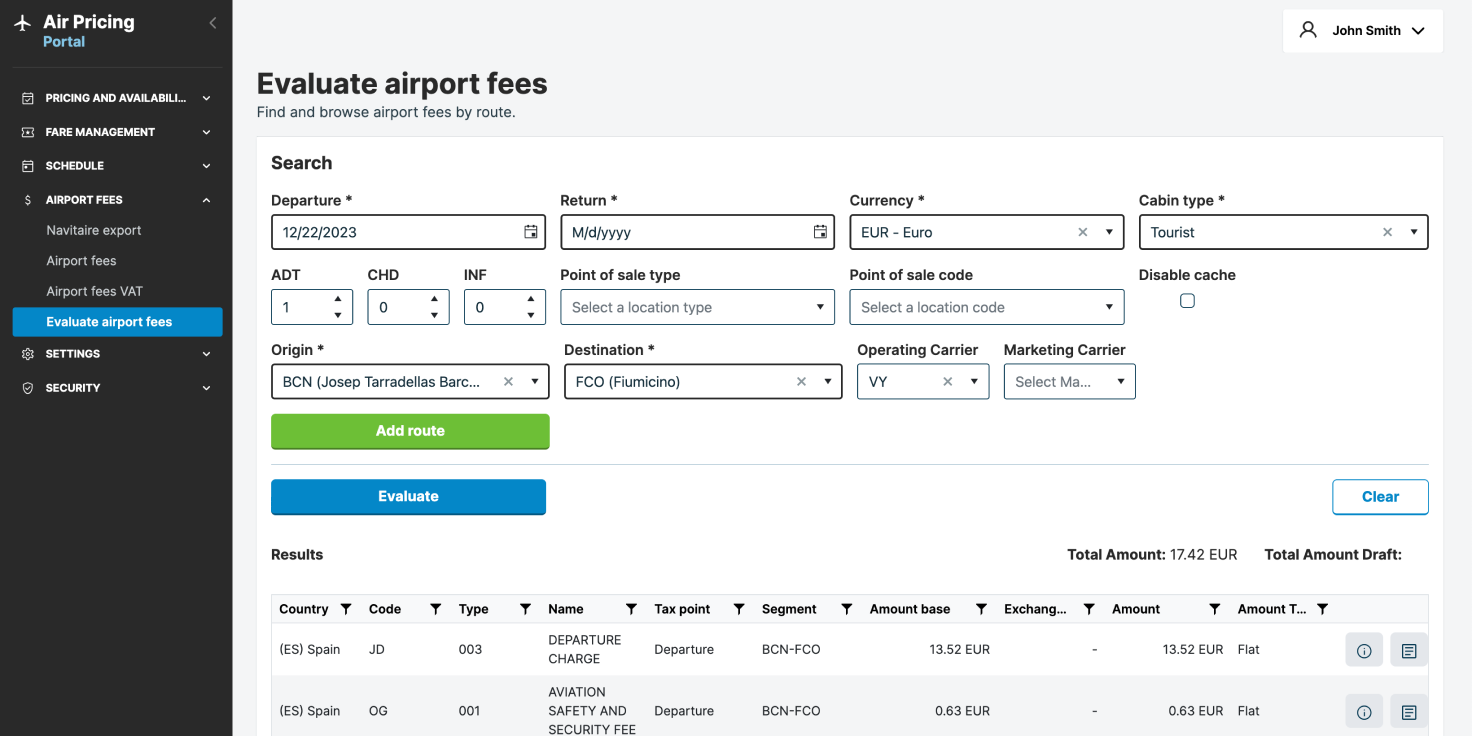Open Airport fees VAT in sidebar
The height and width of the screenshot is (736, 1472).
[95, 291]
